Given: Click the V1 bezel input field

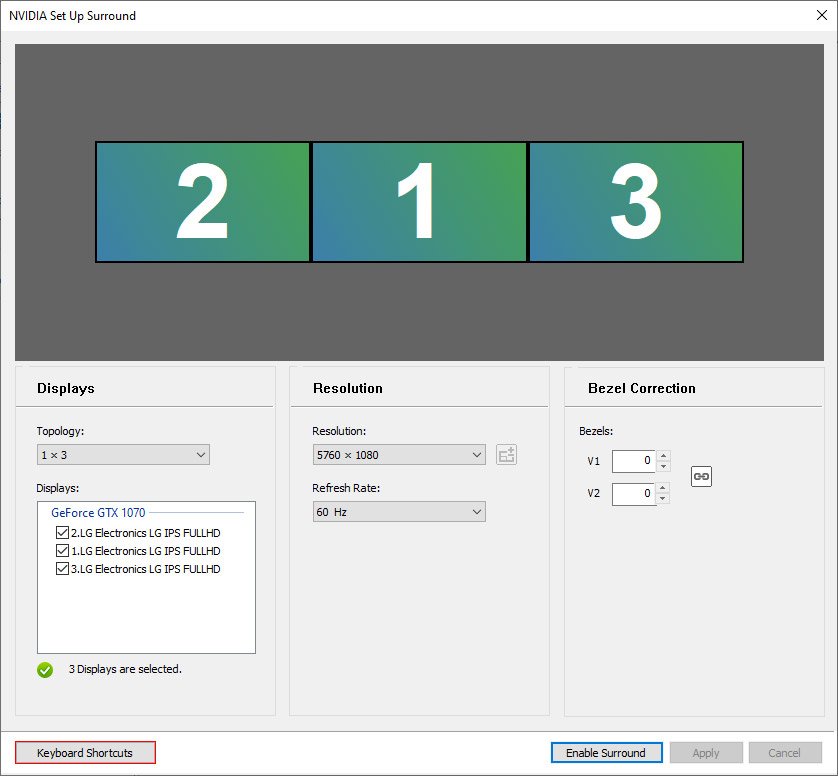Looking at the screenshot, I should [x=633, y=461].
